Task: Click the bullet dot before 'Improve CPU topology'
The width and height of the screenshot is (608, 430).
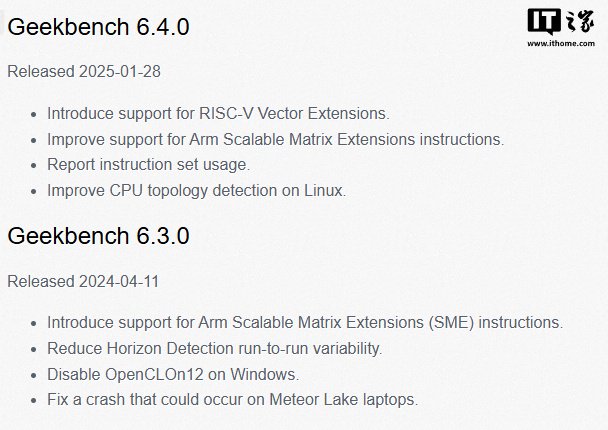Action: point(33,191)
